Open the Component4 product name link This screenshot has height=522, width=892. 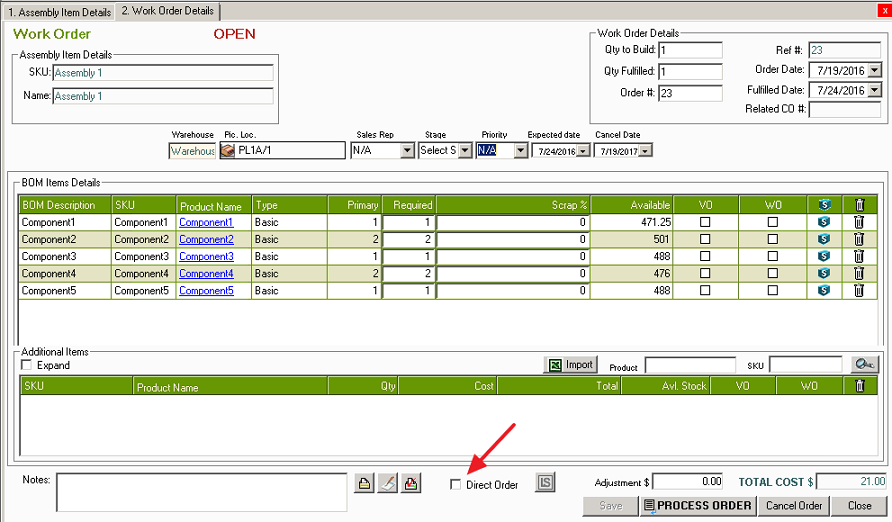pyautogui.click(x=206, y=273)
